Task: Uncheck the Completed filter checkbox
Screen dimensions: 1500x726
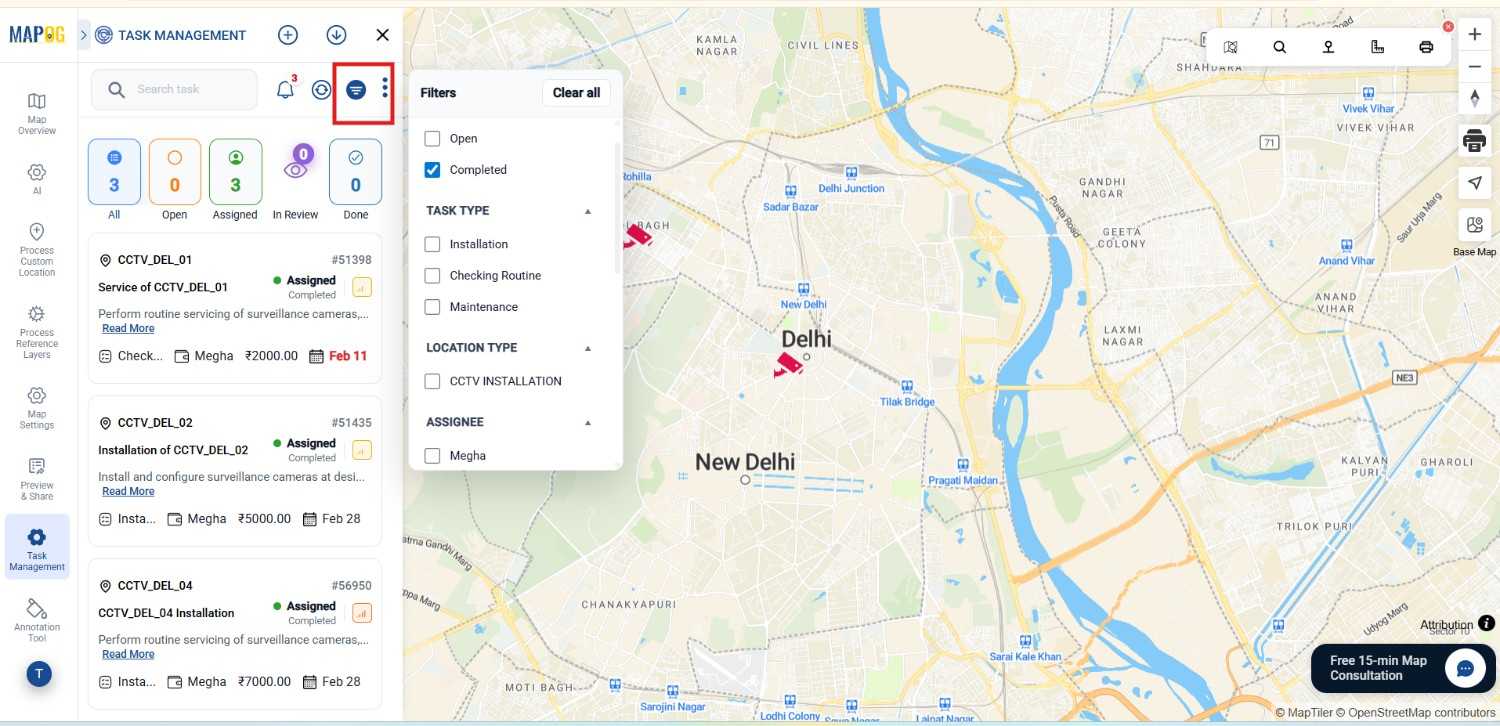Action: [432, 169]
